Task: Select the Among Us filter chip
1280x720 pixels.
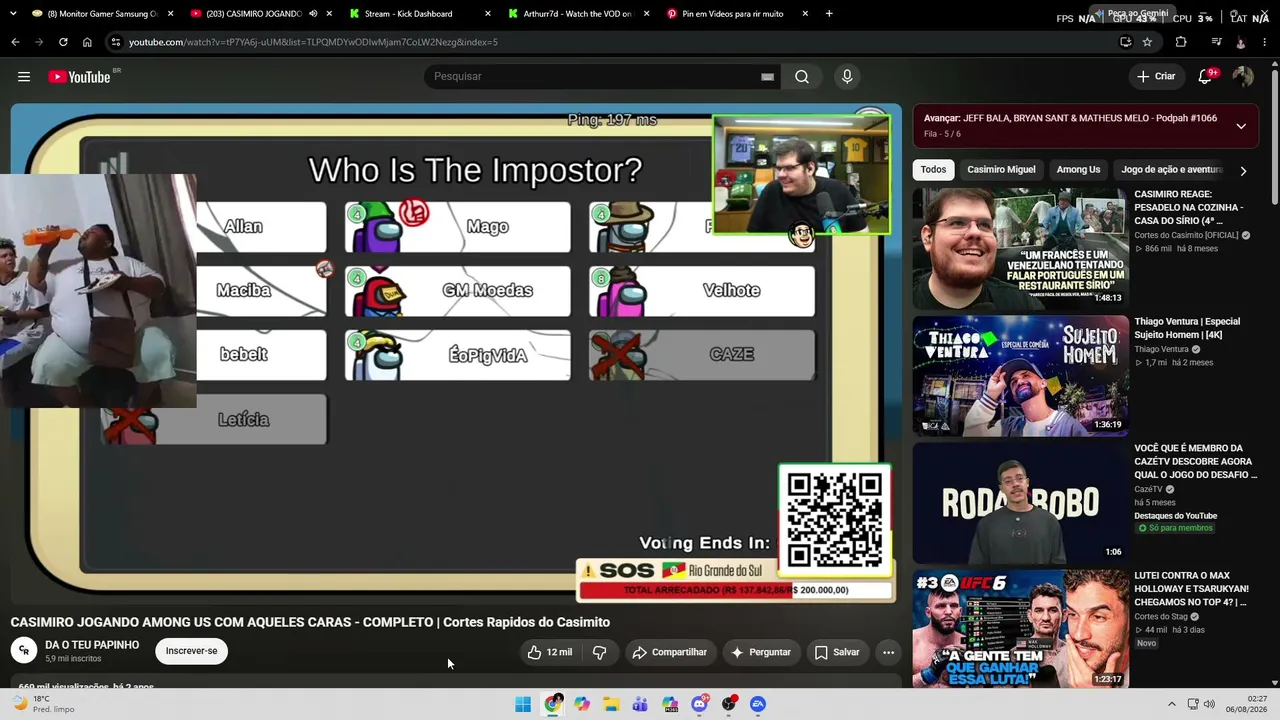Action: tap(1078, 170)
